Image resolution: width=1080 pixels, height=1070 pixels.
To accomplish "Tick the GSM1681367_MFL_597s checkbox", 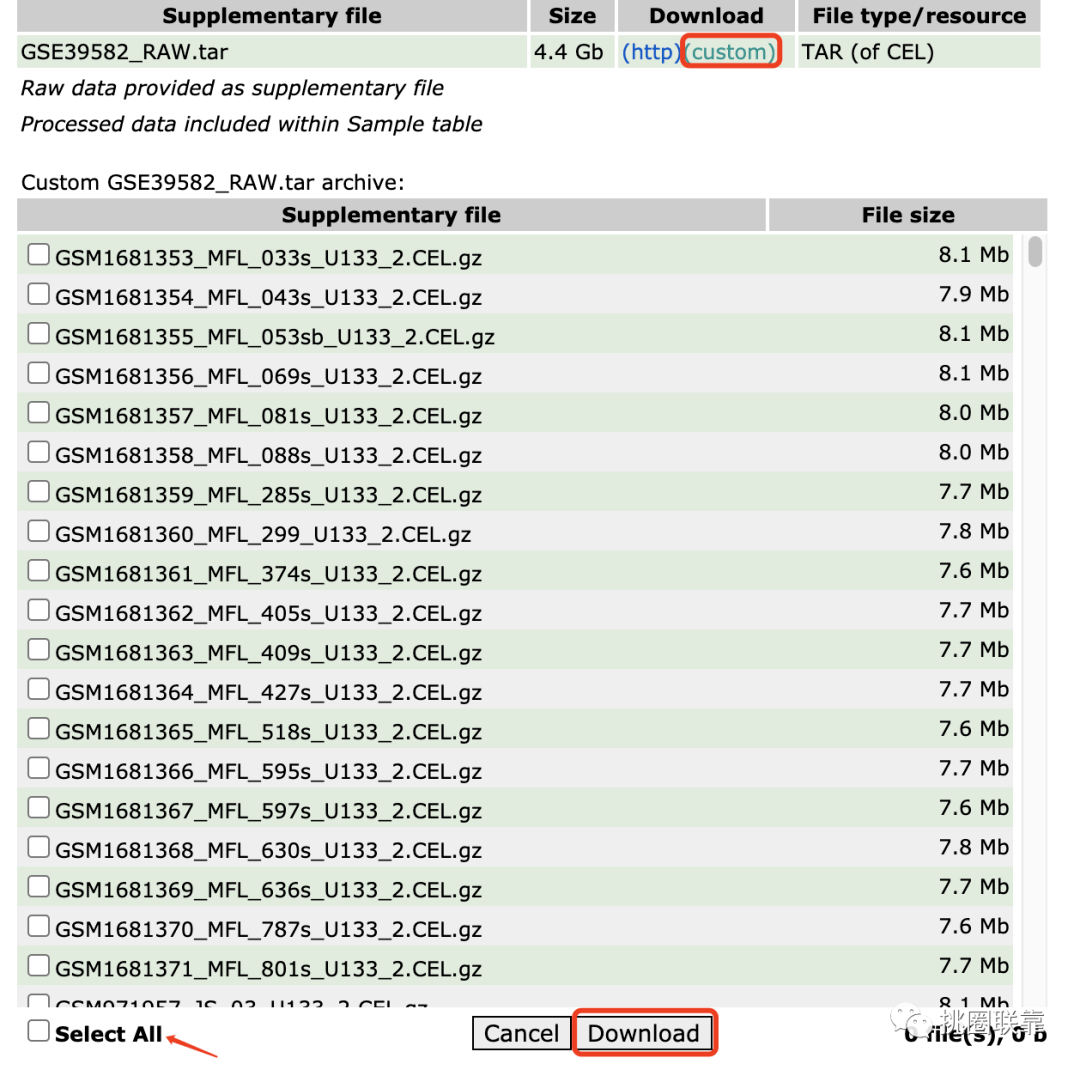I will click(x=39, y=807).
